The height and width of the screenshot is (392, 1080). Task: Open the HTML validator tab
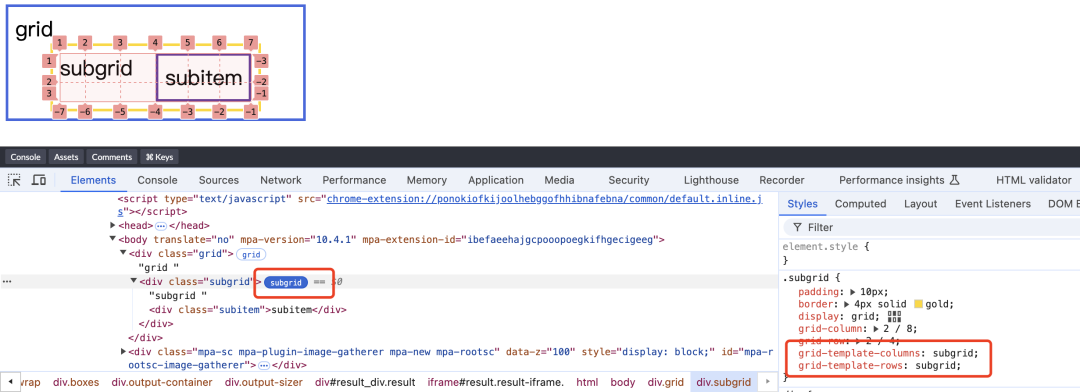click(1033, 180)
